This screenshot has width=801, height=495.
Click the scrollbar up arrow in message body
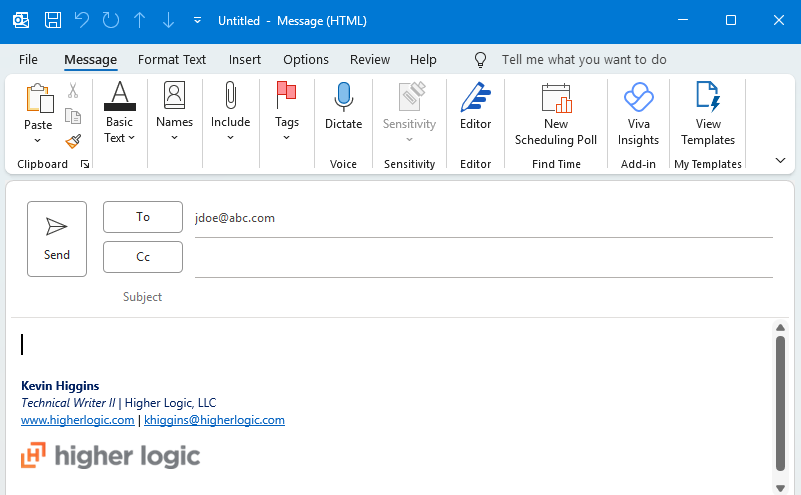tap(780, 327)
